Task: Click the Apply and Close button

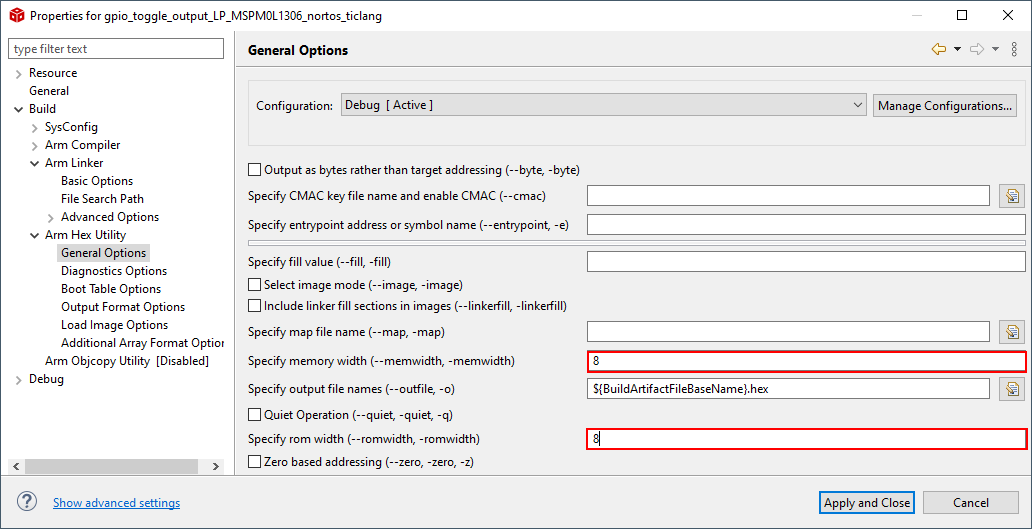Action: [866, 503]
